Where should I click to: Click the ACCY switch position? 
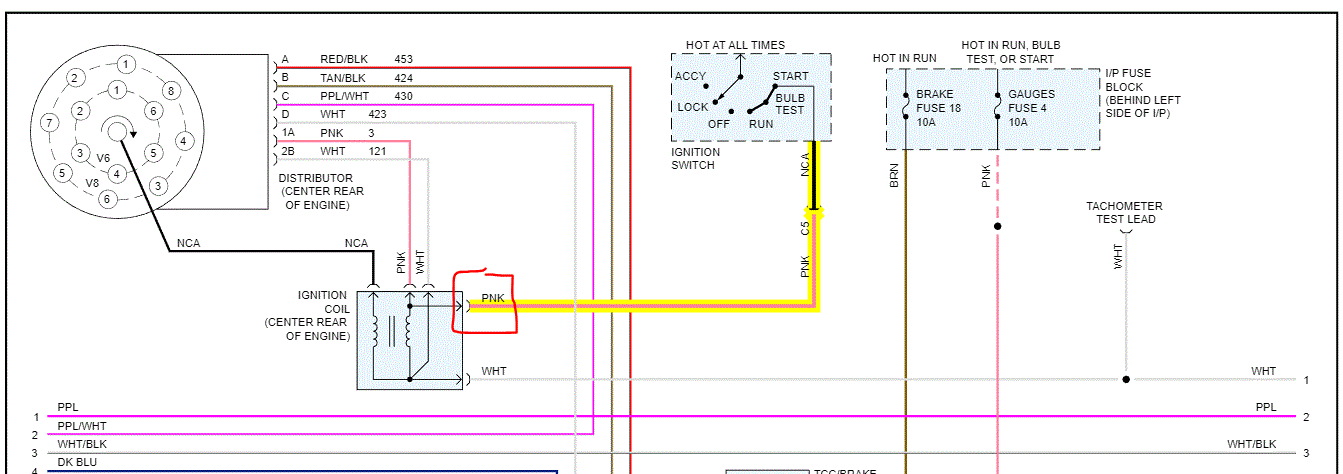[690, 76]
